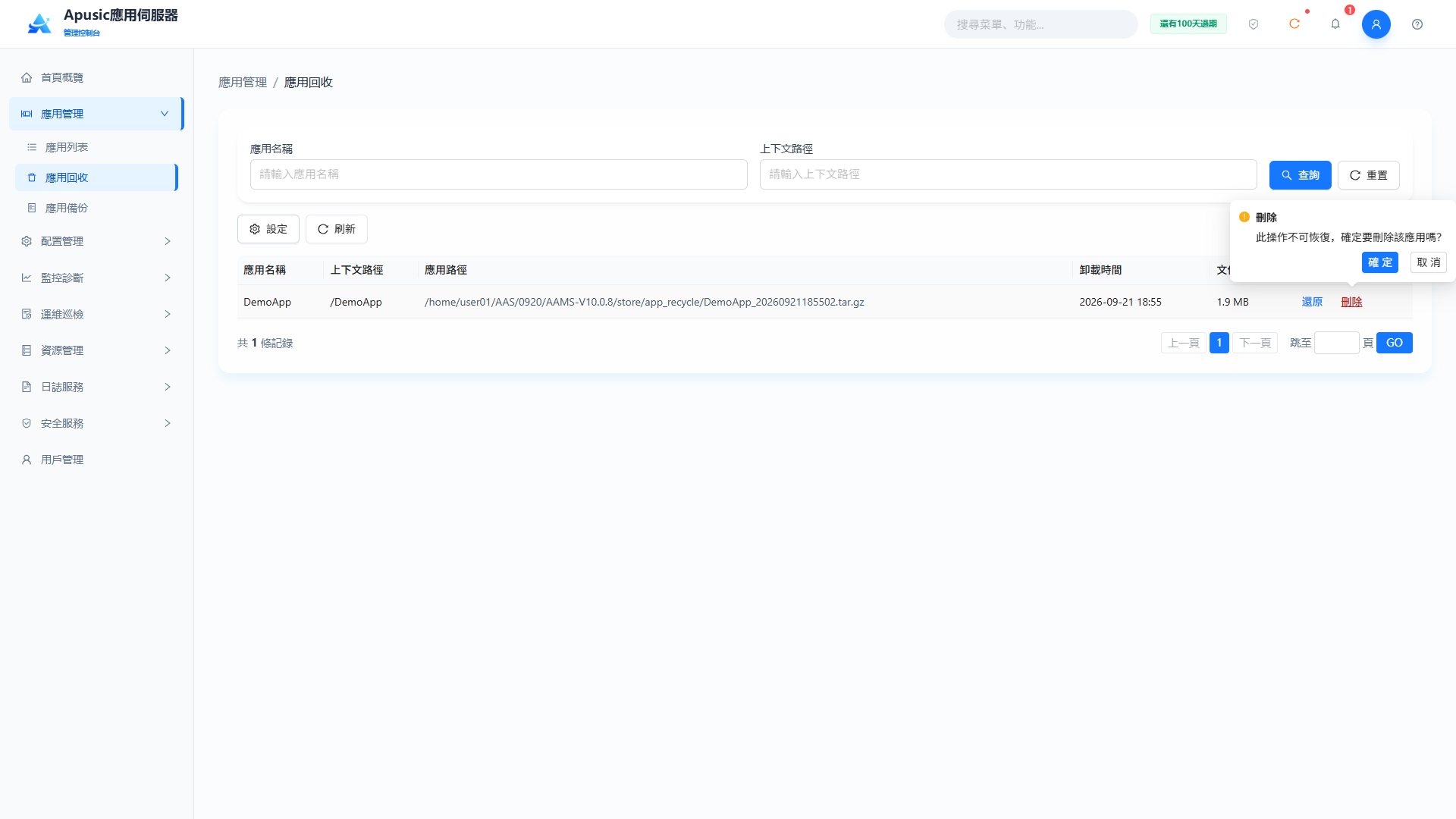Click the 刪除 link for DemoApp
This screenshot has height=819, width=1456.
pyautogui.click(x=1351, y=302)
